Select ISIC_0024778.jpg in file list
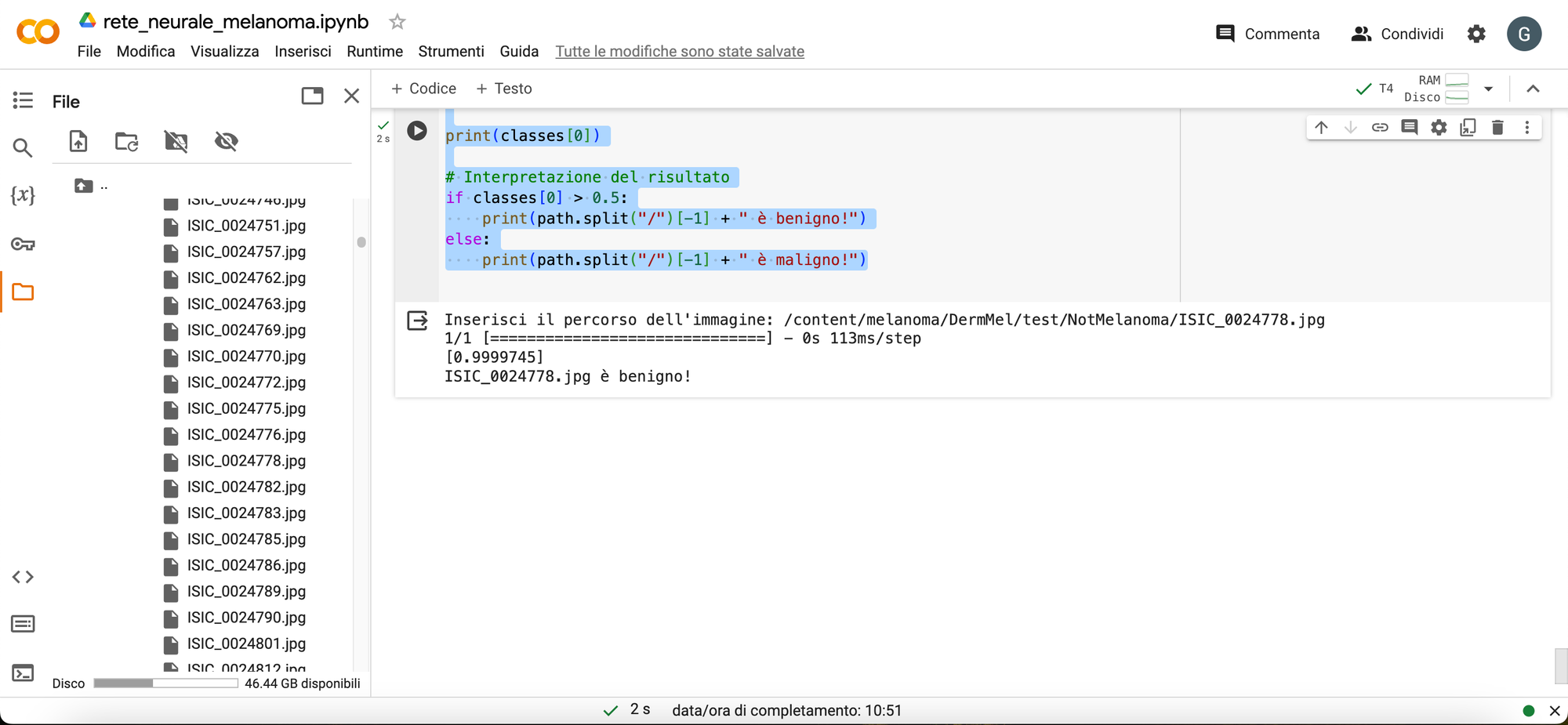This screenshot has height=725, width=1568. 246,461
